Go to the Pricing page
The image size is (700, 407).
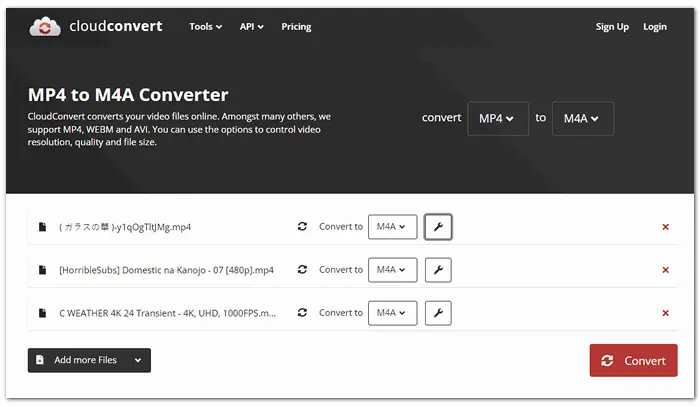(x=296, y=27)
